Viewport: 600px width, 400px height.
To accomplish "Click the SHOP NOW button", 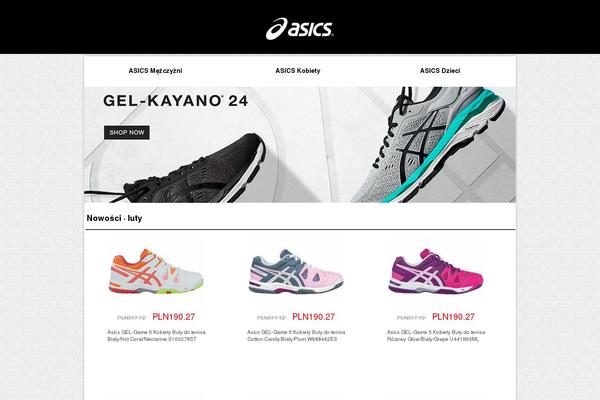I will pyautogui.click(x=127, y=132).
